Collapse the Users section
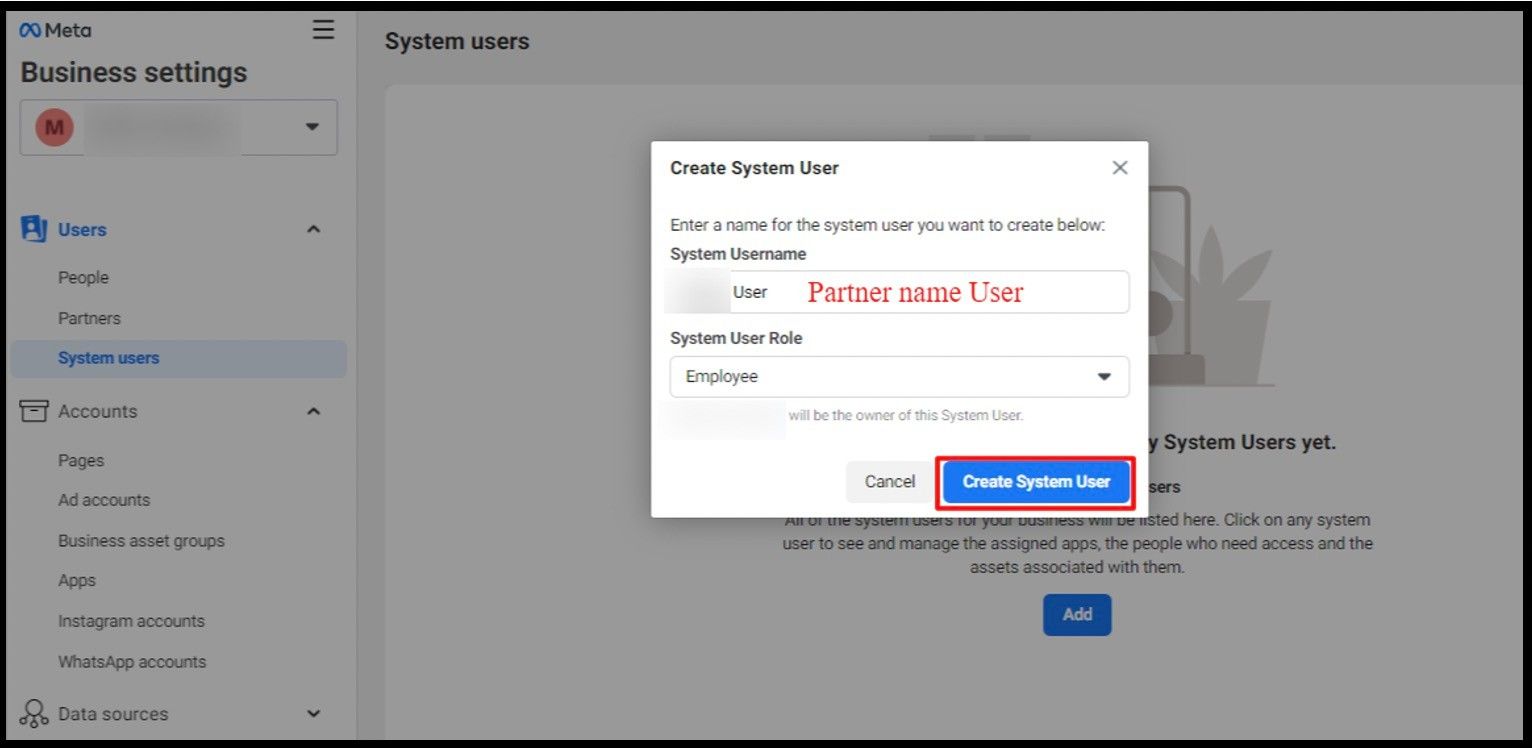Image resolution: width=1532 pixels, height=748 pixels. point(313,229)
